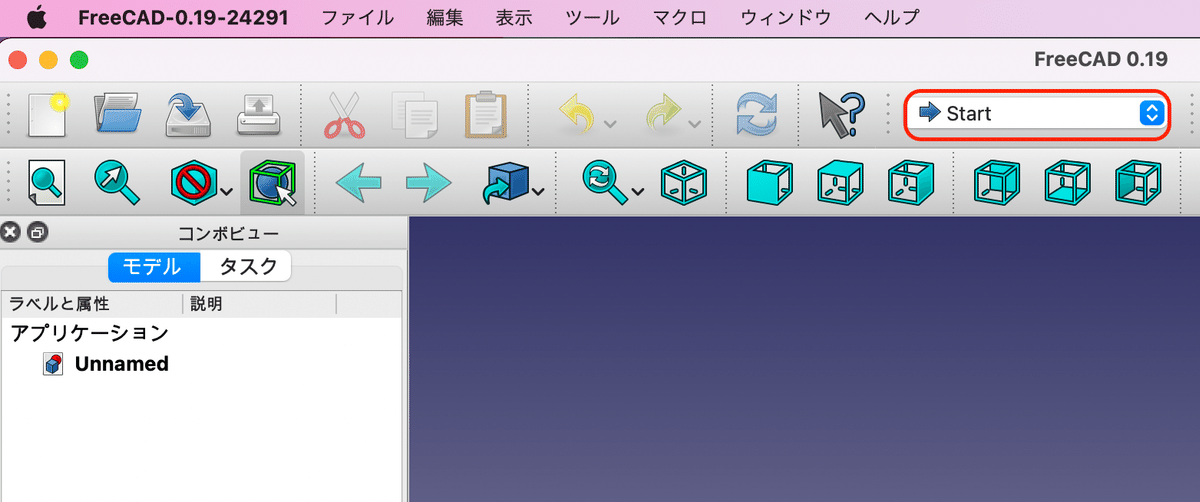Screen dimensions: 1200x502
Task: Fit selection in view
Action: click(x=118, y=182)
